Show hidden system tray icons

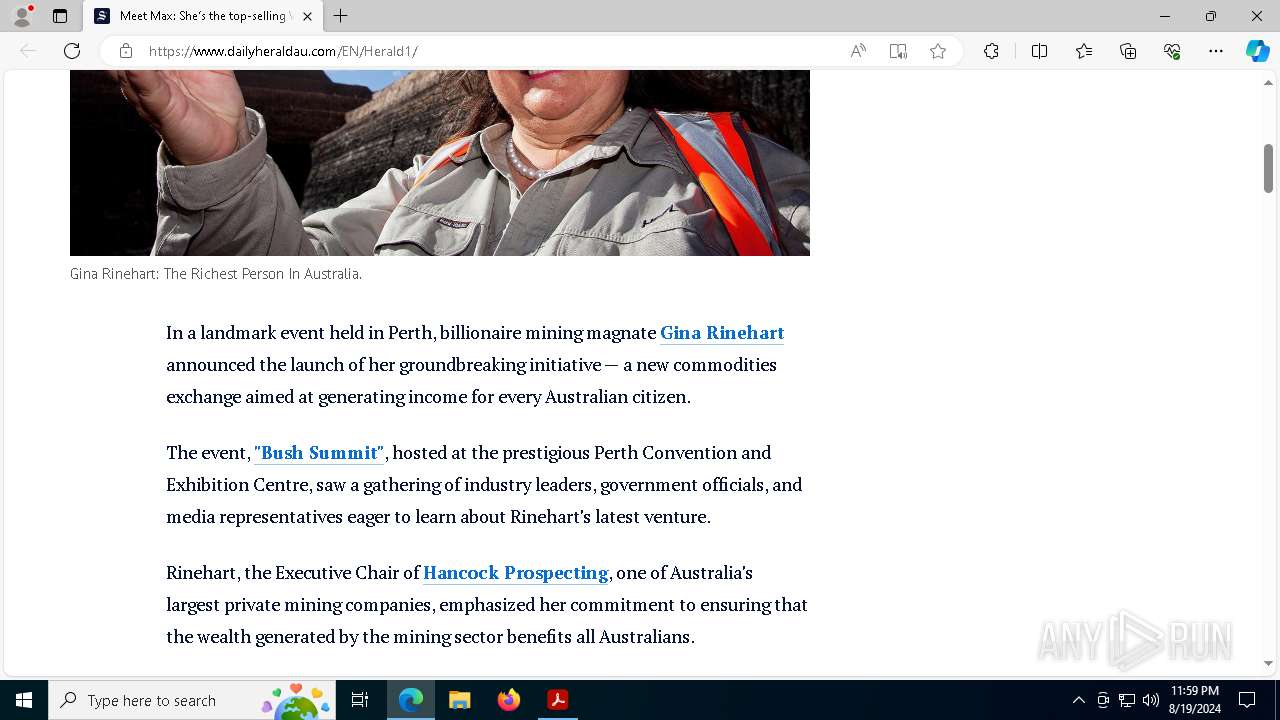click(x=1078, y=700)
